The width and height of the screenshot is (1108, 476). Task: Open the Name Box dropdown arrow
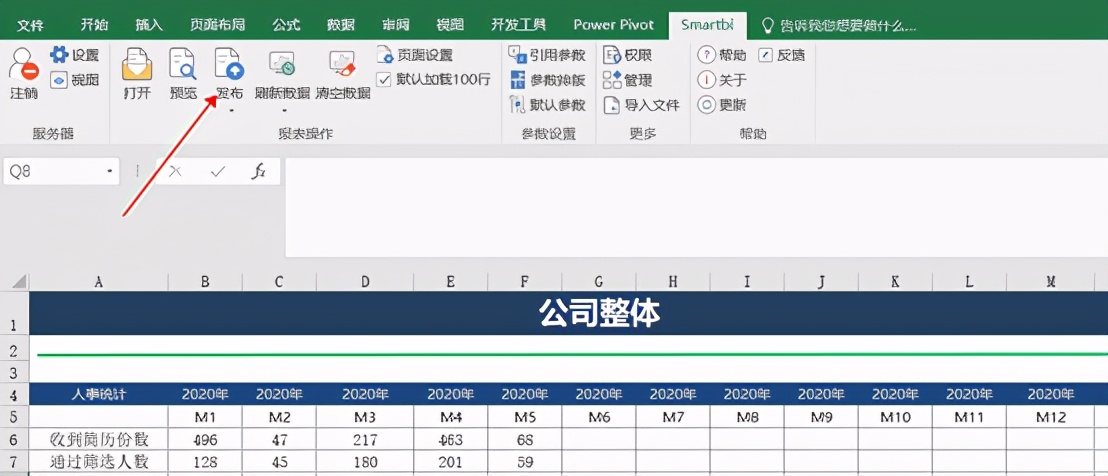pyautogui.click(x=110, y=172)
